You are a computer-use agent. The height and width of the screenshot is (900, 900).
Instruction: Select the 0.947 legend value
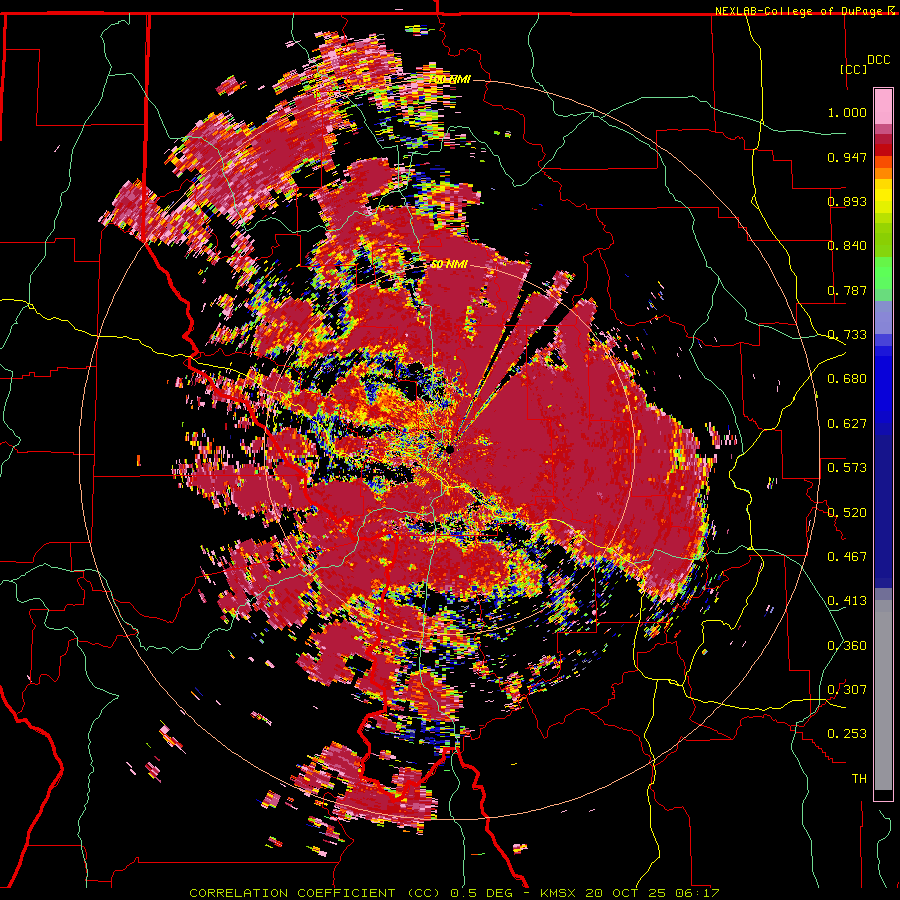[847, 157]
